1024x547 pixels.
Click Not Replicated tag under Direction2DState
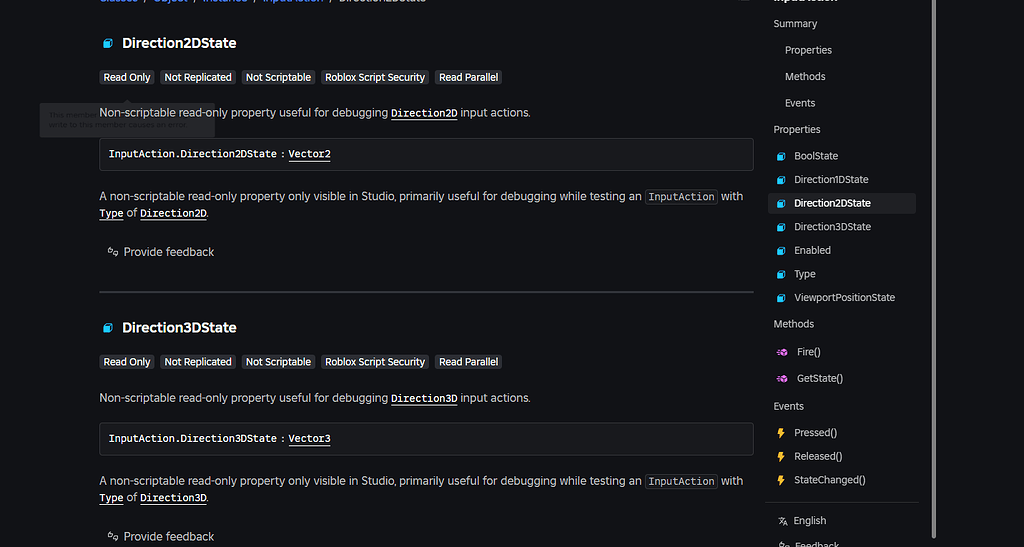point(198,77)
